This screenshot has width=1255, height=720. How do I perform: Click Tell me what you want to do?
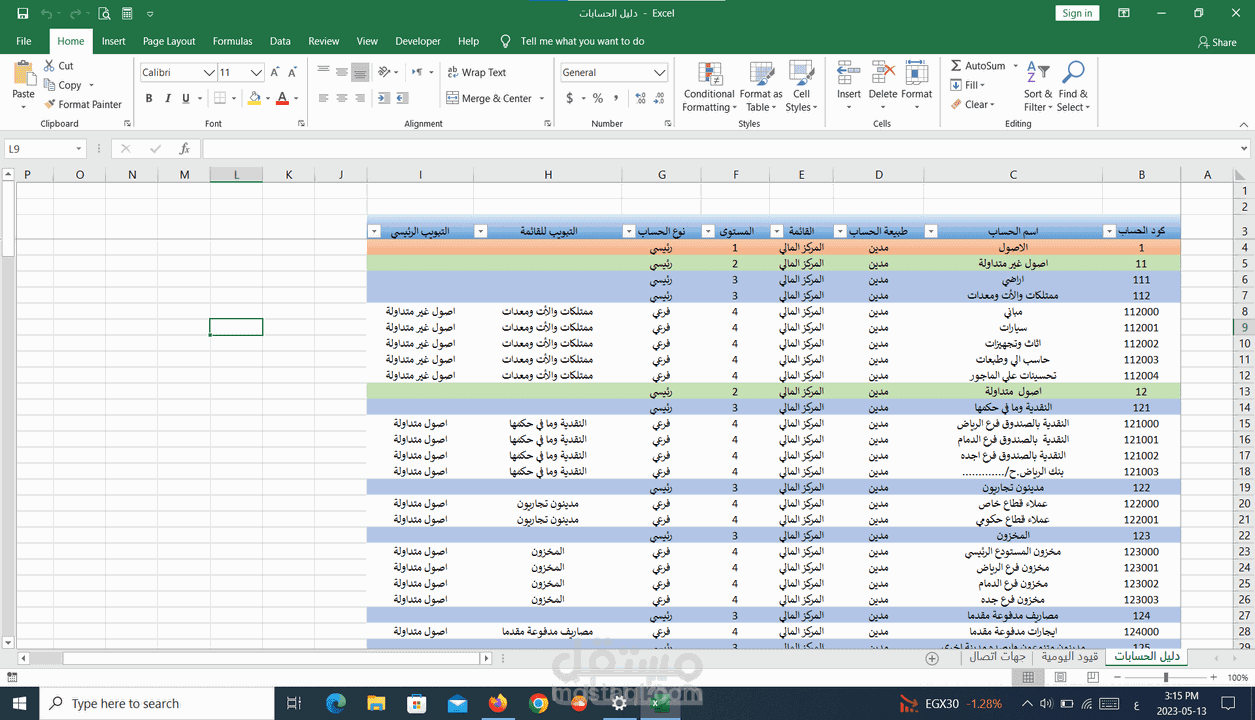click(582, 41)
